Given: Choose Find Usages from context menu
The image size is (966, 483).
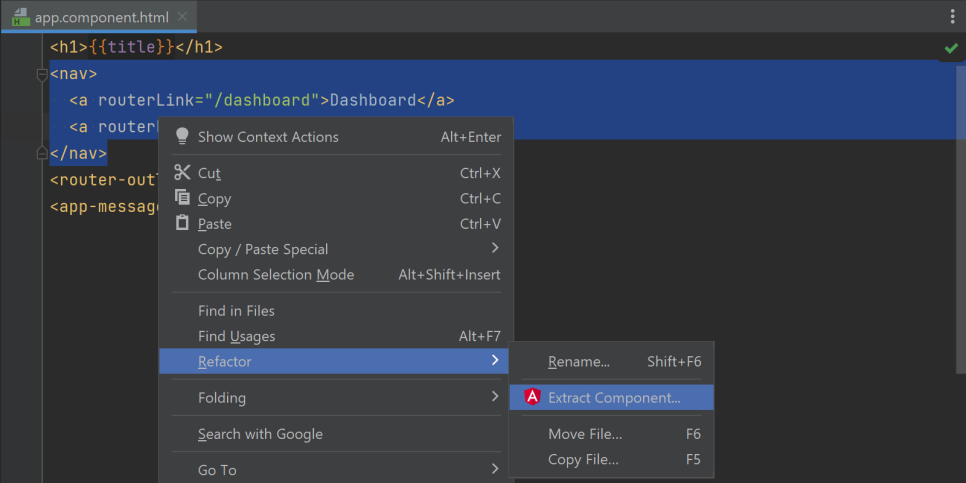Looking at the screenshot, I should 236,336.
